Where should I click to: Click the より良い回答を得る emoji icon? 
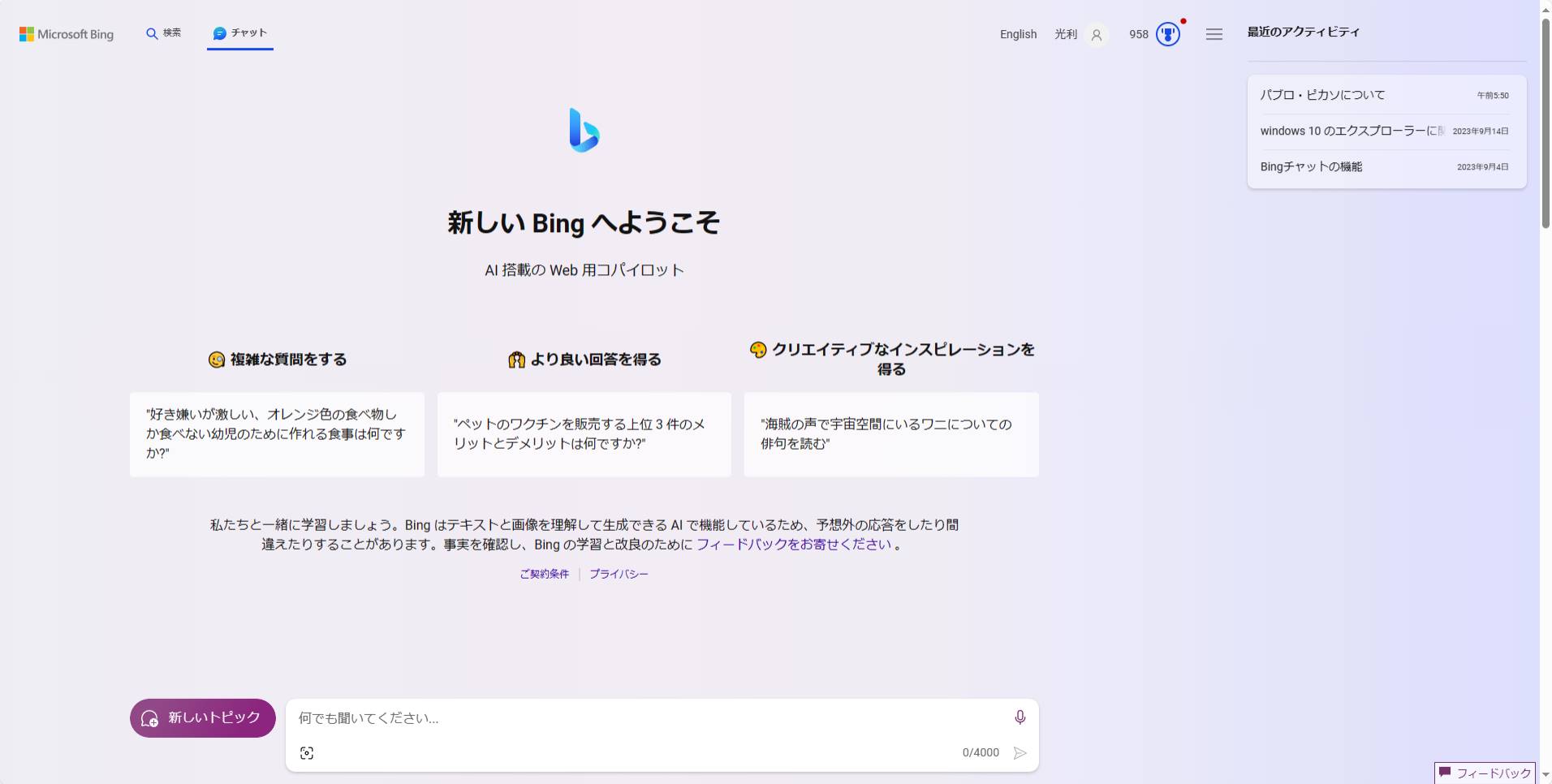pyautogui.click(x=516, y=360)
